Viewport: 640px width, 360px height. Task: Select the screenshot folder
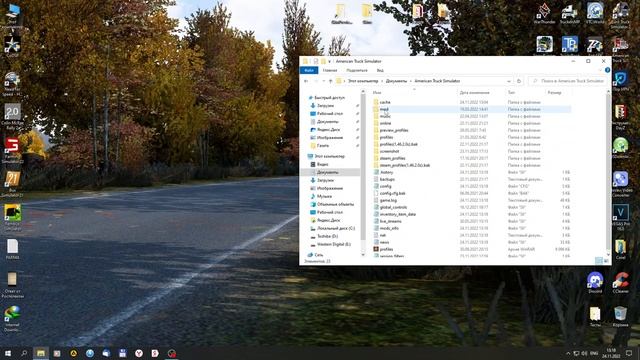(389, 151)
